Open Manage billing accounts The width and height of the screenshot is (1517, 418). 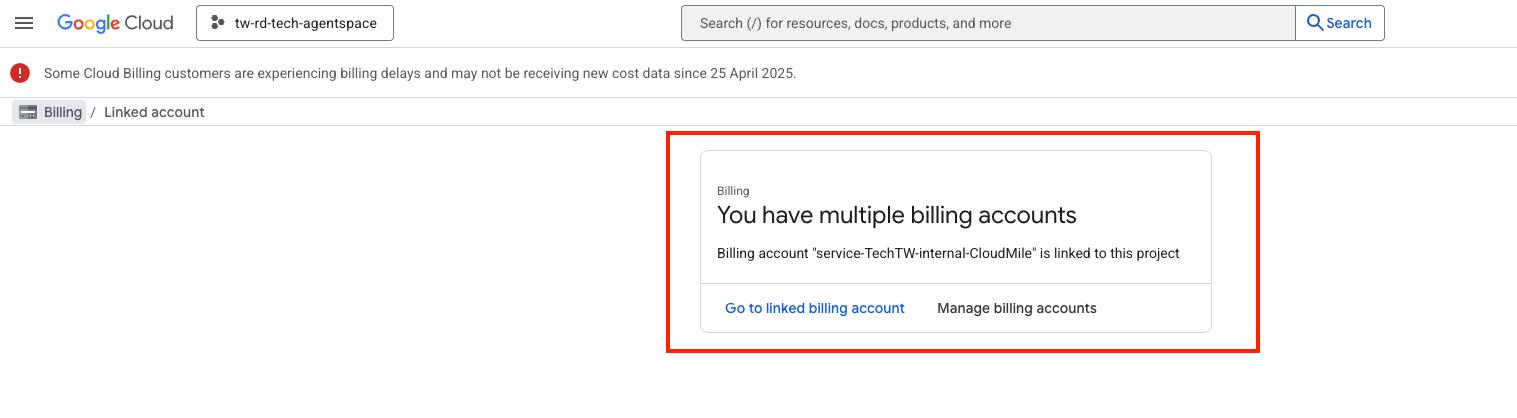[x=1016, y=308]
